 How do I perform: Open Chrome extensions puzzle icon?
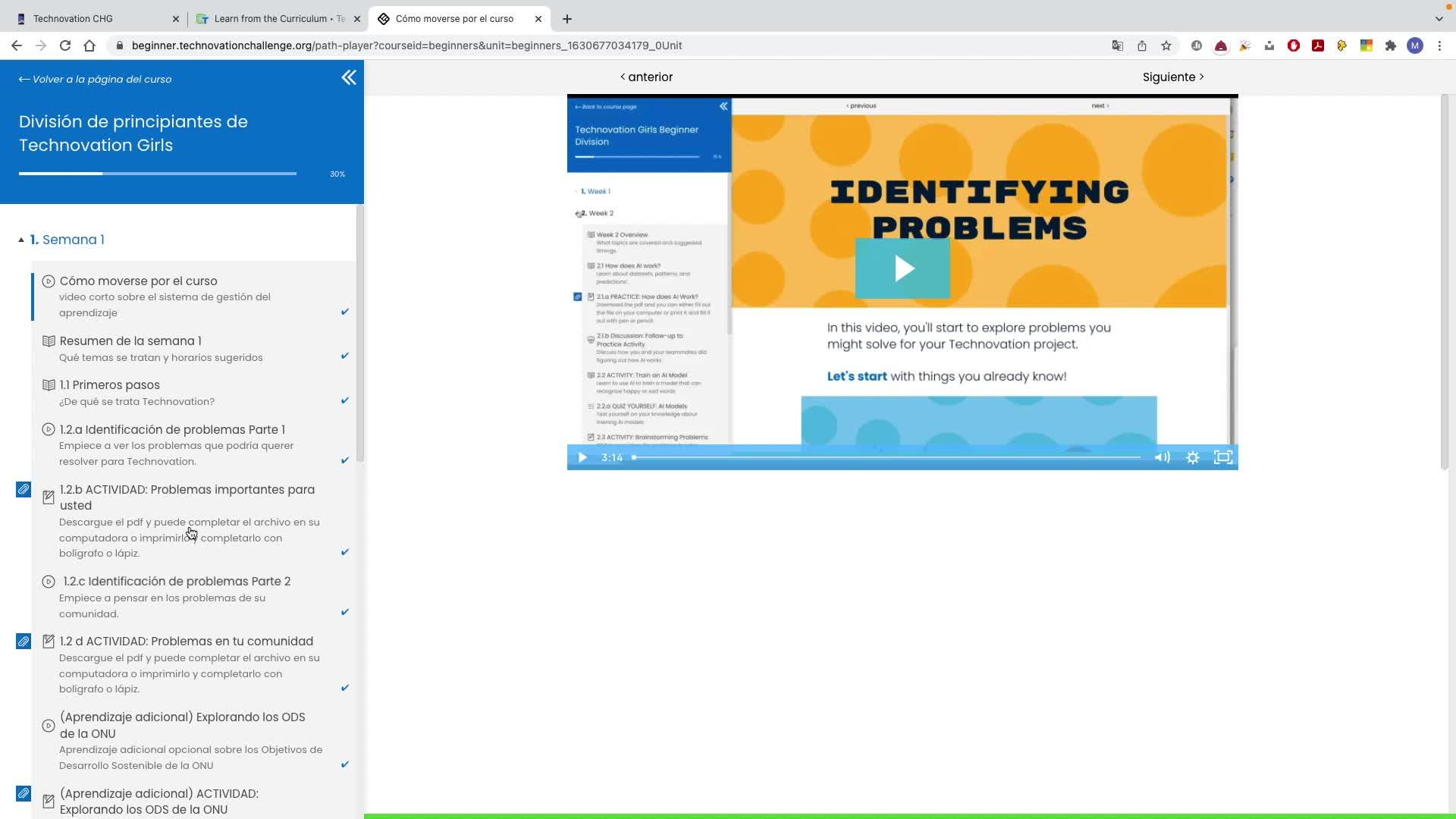[1390, 45]
